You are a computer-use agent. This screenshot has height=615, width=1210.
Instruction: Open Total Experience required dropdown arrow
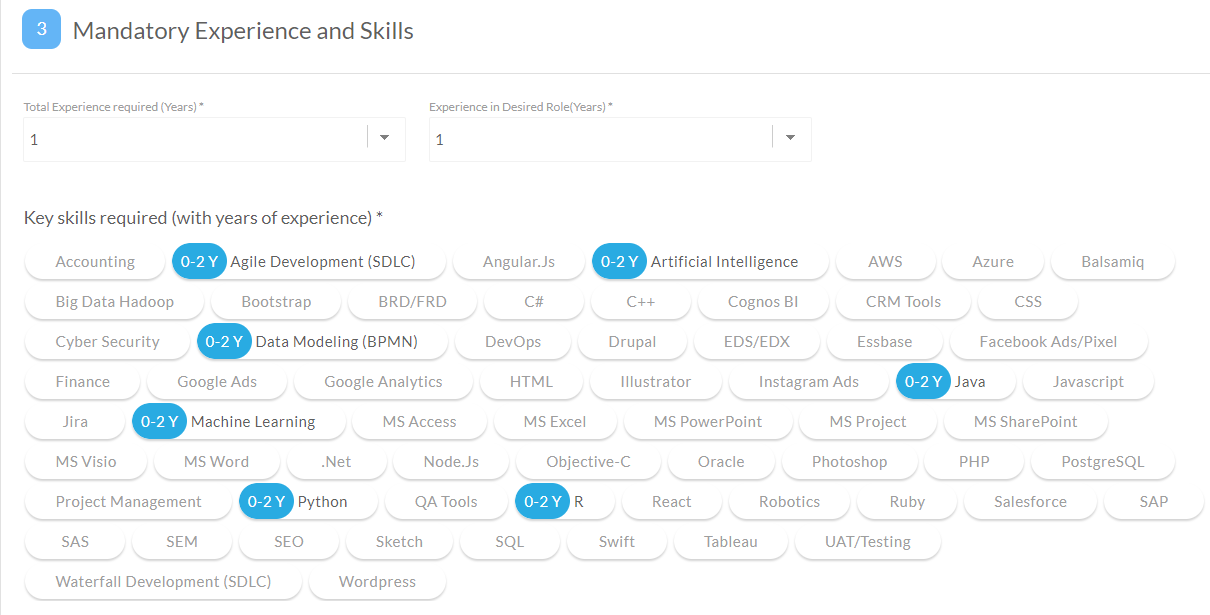click(x=385, y=138)
